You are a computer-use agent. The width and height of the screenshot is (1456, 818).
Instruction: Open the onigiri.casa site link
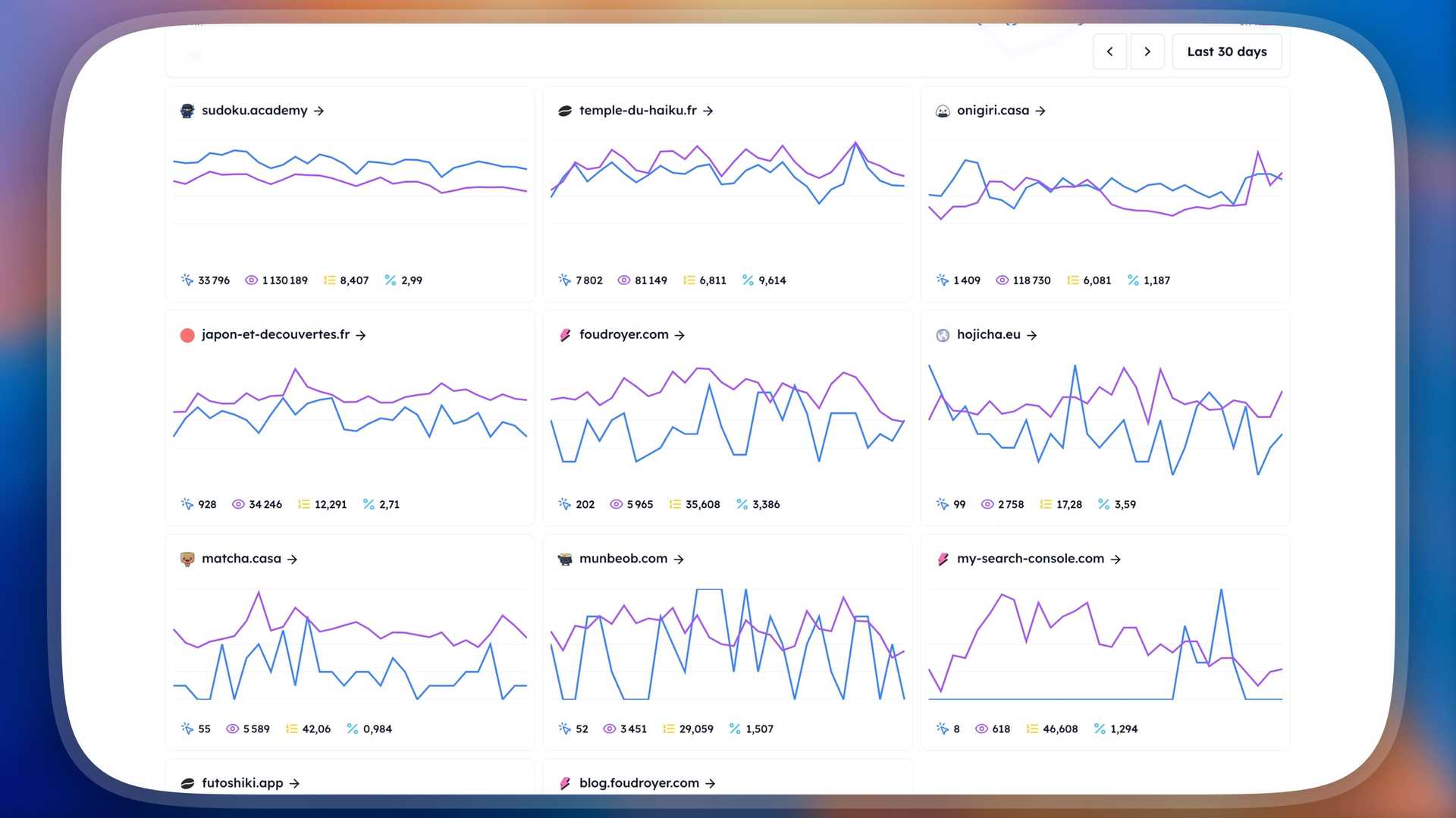tap(1001, 111)
